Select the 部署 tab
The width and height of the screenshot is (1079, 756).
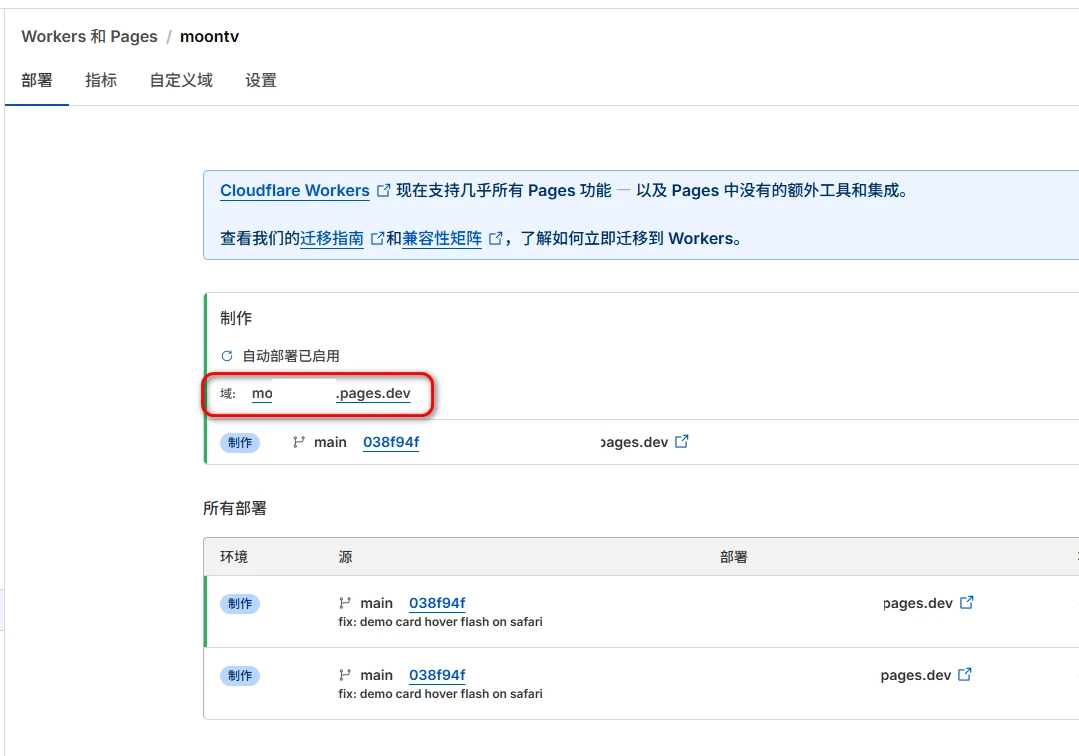[x=37, y=80]
